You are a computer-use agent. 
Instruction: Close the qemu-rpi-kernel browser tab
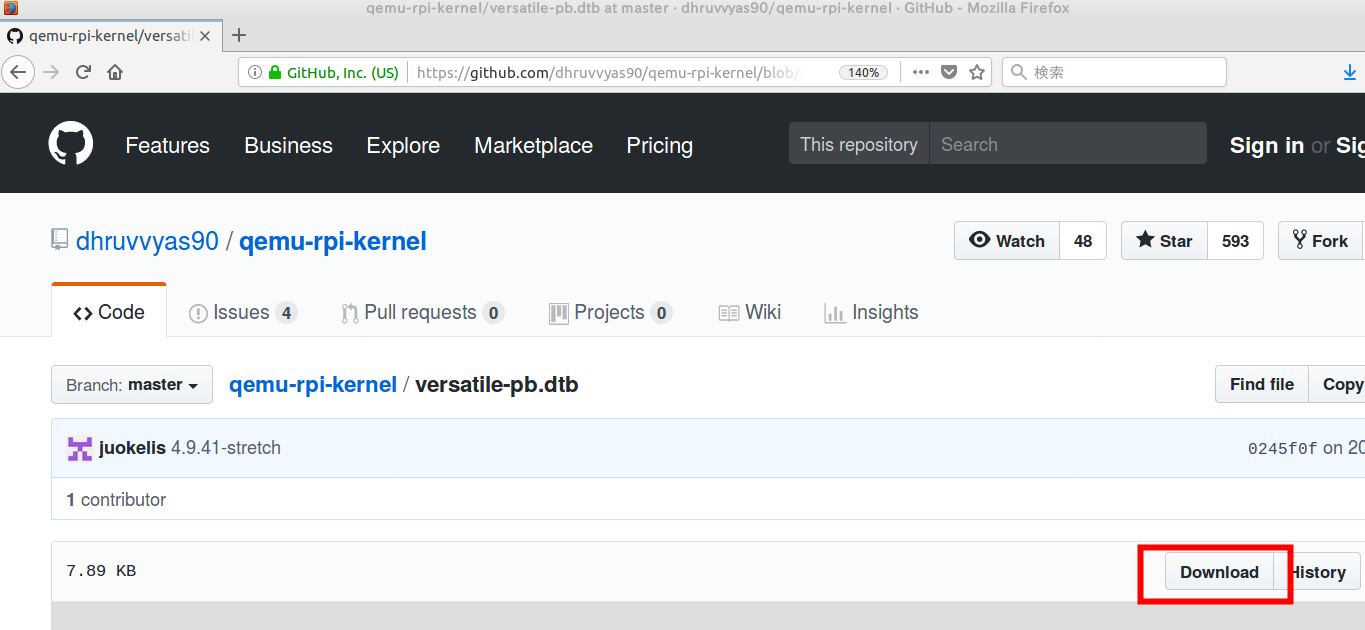pyautogui.click(x=206, y=36)
